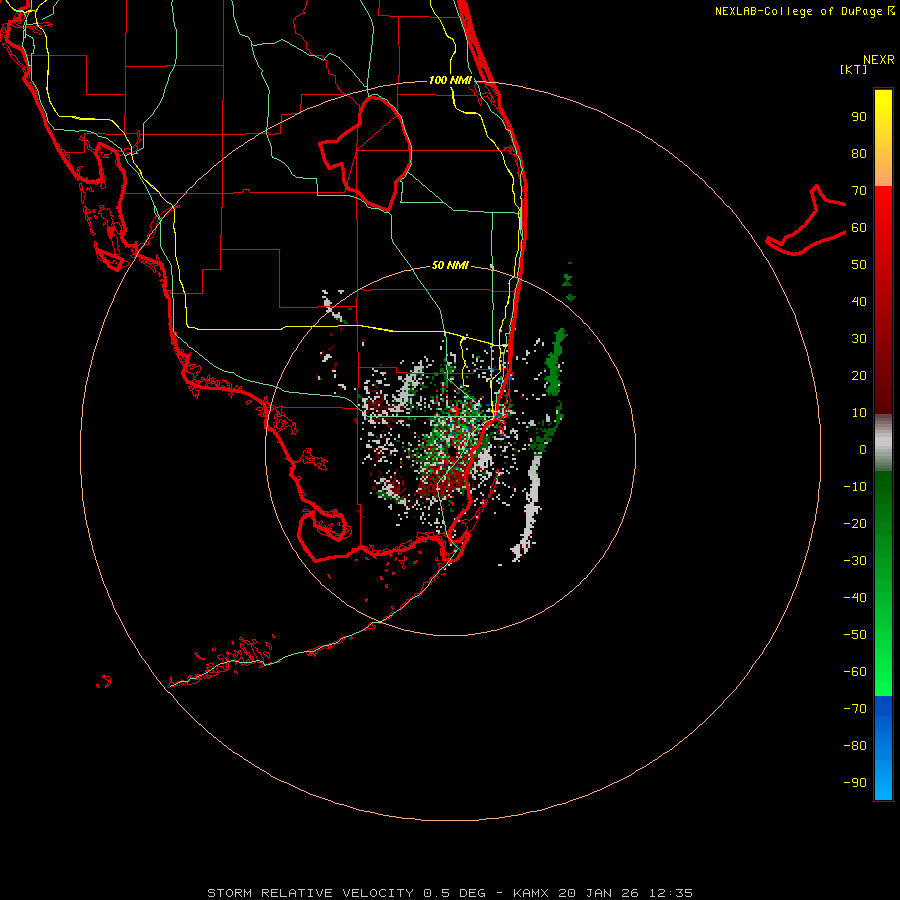The width and height of the screenshot is (900, 900).
Task: Pick the light blue segment near -90
Action: point(883,783)
